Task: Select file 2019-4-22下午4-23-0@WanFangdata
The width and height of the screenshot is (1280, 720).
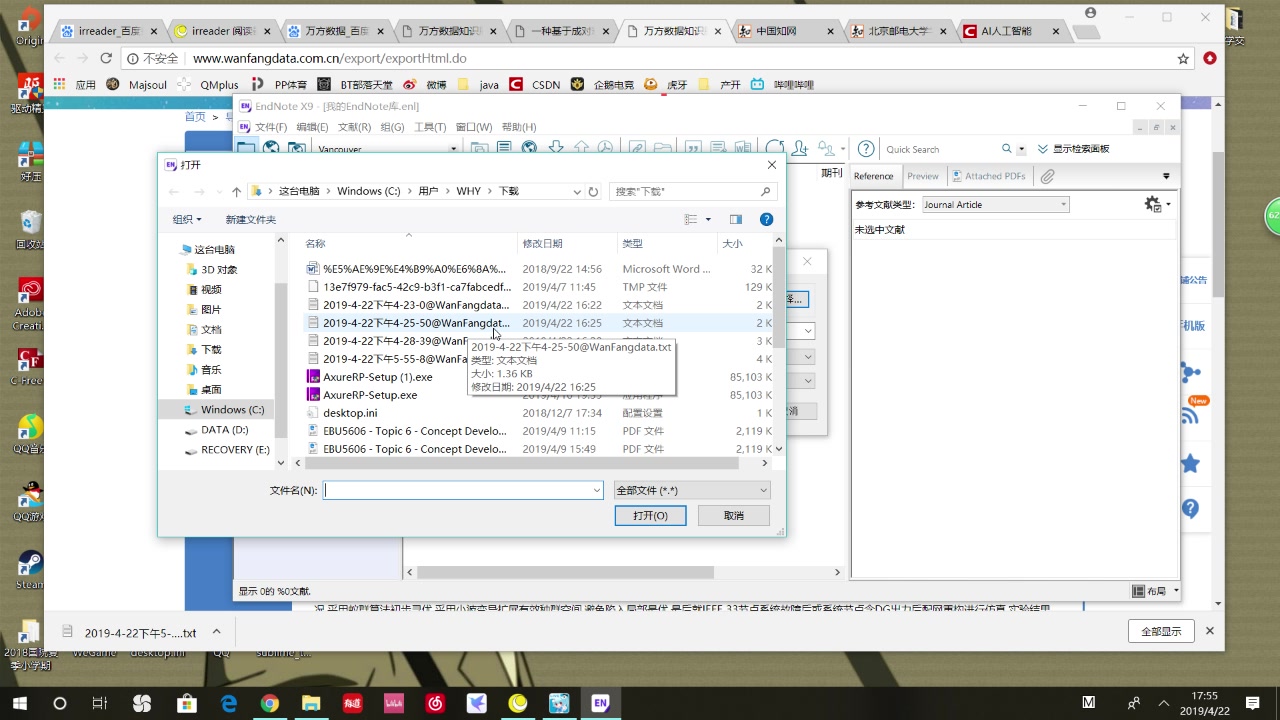Action: click(x=415, y=305)
